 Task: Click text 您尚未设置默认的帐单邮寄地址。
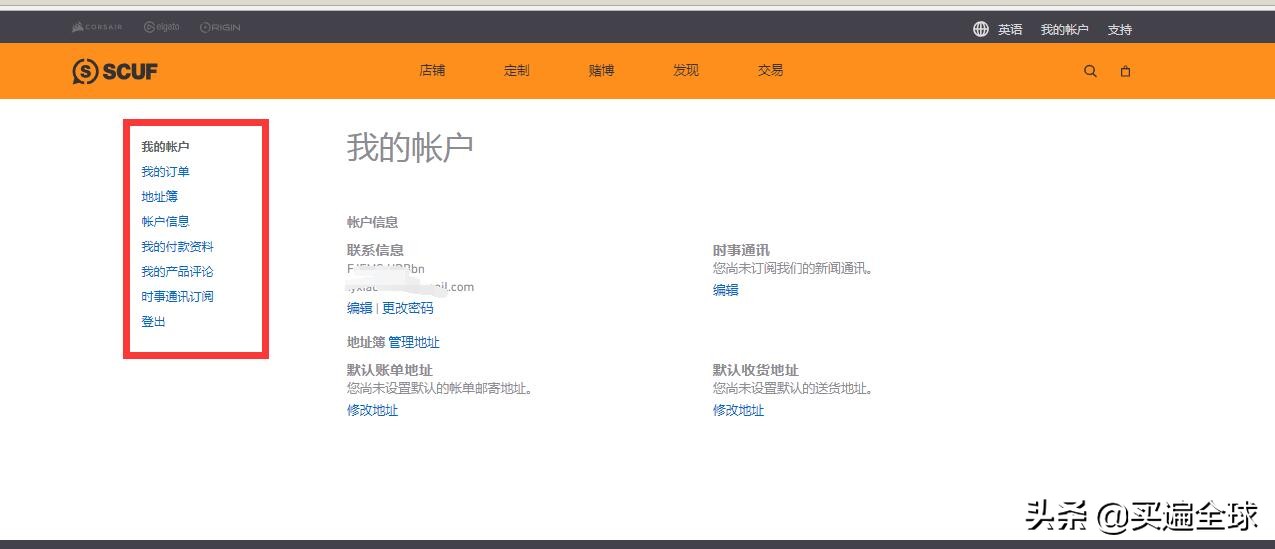pos(440,388)
